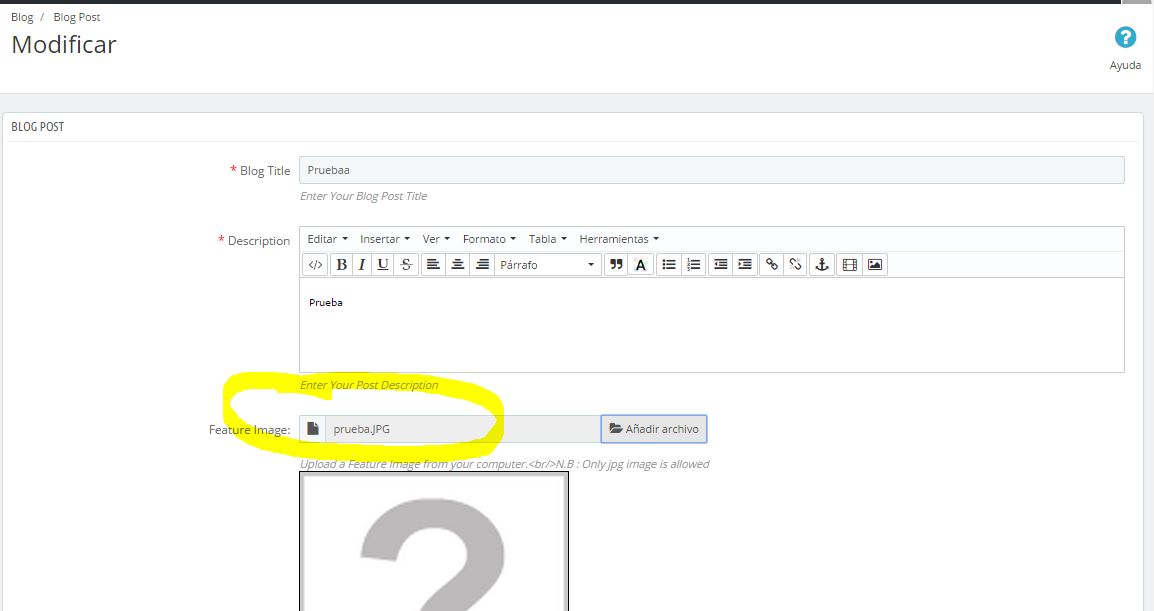
Task: Click the 'Enter Your Blog Post Title' hint
Action: pos(364,196)
